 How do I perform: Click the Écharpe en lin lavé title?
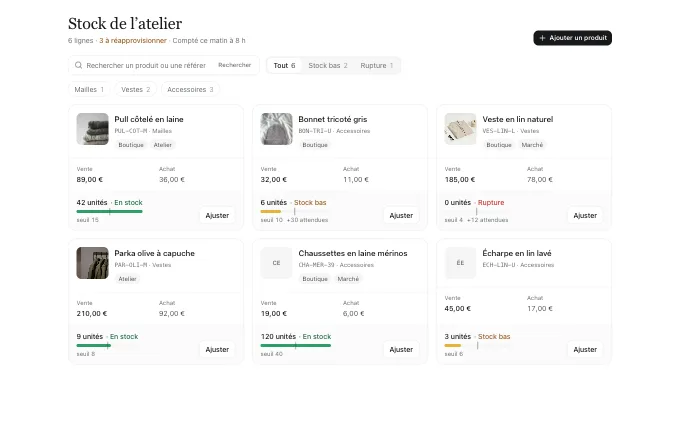(517, 253)
